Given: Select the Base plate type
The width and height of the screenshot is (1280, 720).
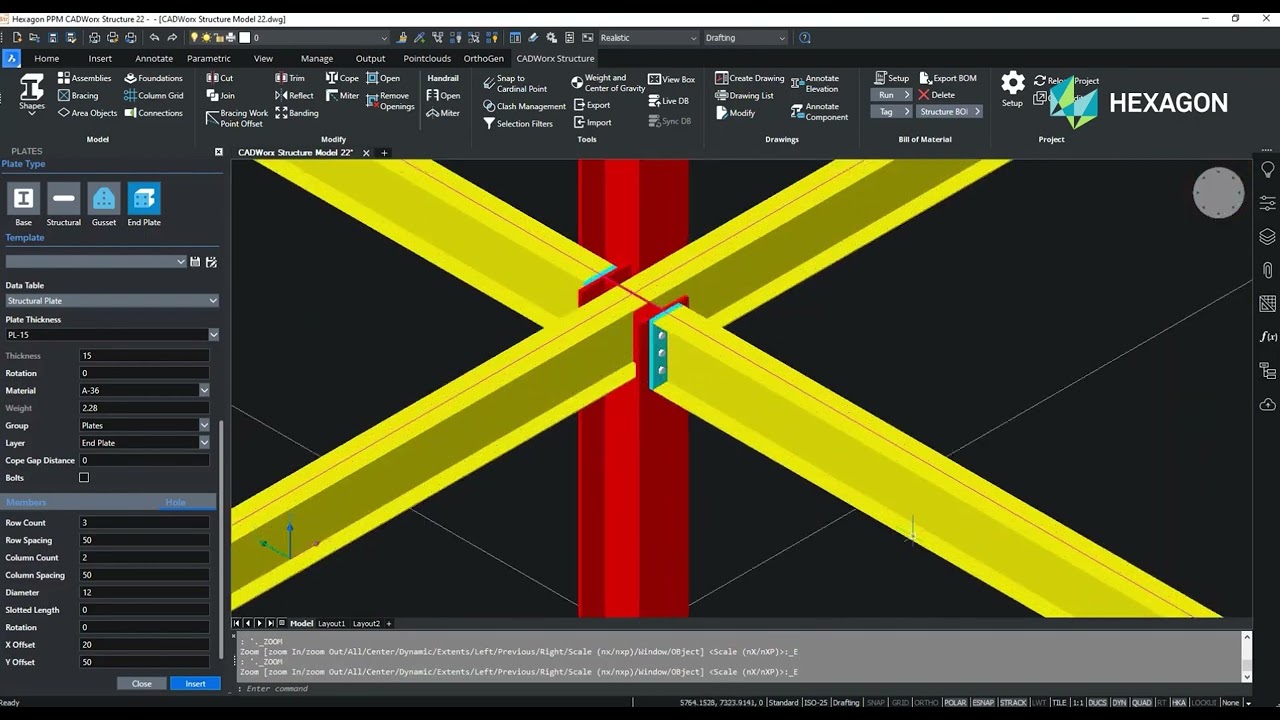Looking at the screenshot, I should click(x=23, y=204).
